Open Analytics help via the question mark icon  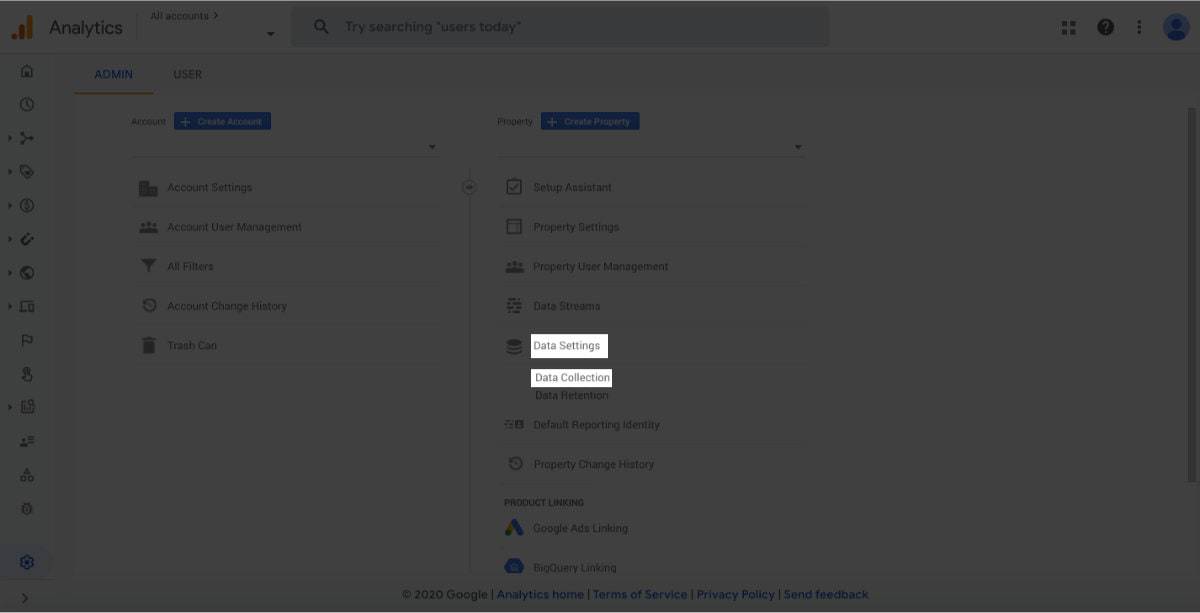click(x=1105, y=27)
